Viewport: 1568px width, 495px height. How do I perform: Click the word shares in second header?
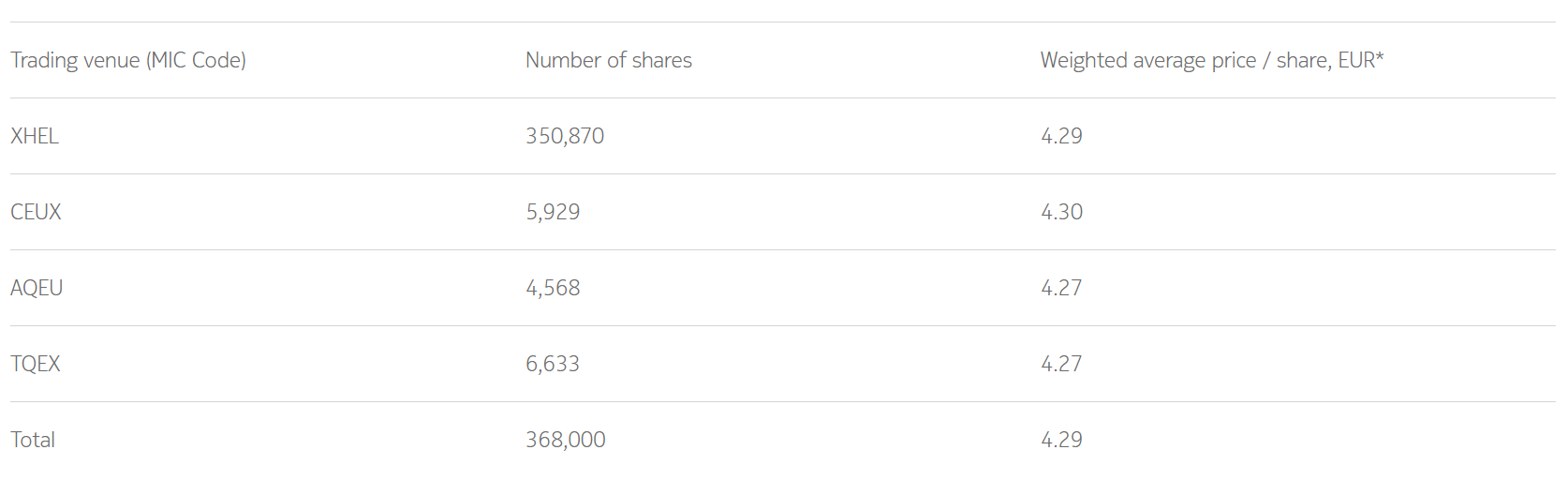pyautogui.click(x=662, y=60)
